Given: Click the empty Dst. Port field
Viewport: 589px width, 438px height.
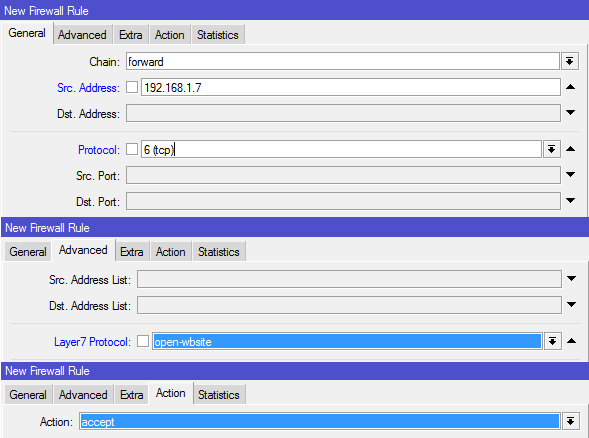Looking at the screenshot, I should [x=343, y=201].
